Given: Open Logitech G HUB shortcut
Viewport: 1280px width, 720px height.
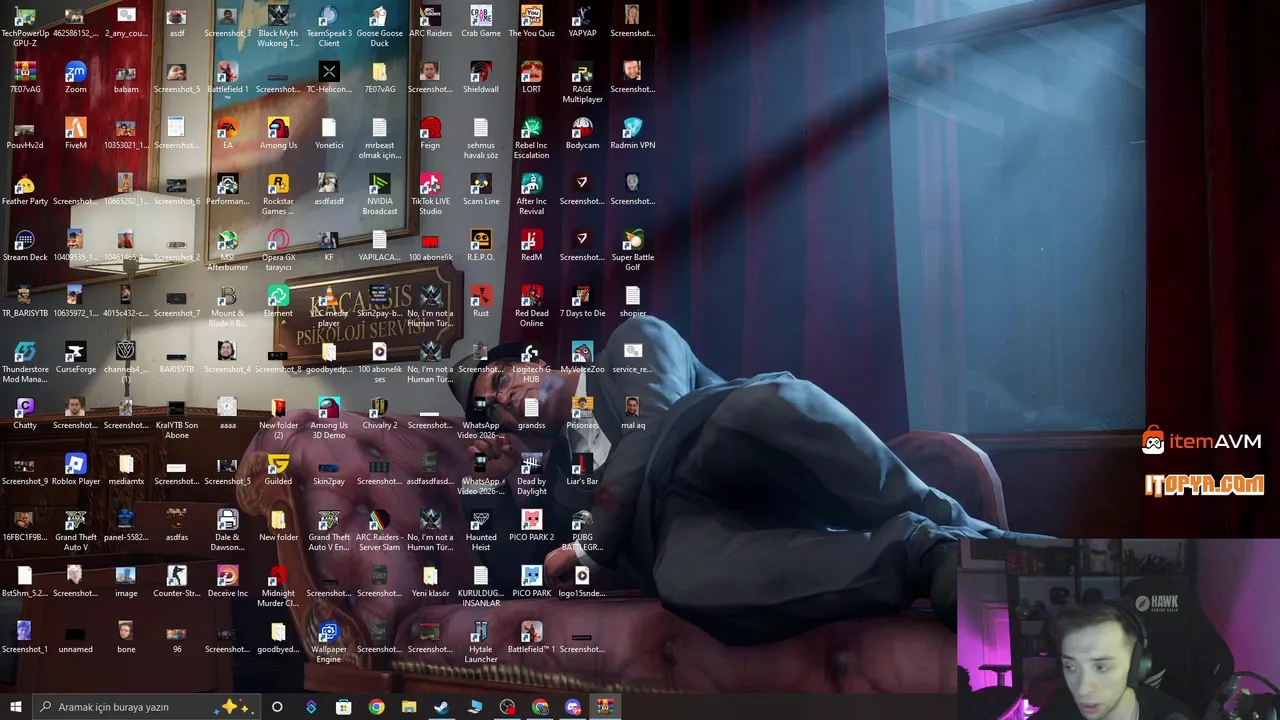Looking at the screenshot, I should click(x=532, y=362).
